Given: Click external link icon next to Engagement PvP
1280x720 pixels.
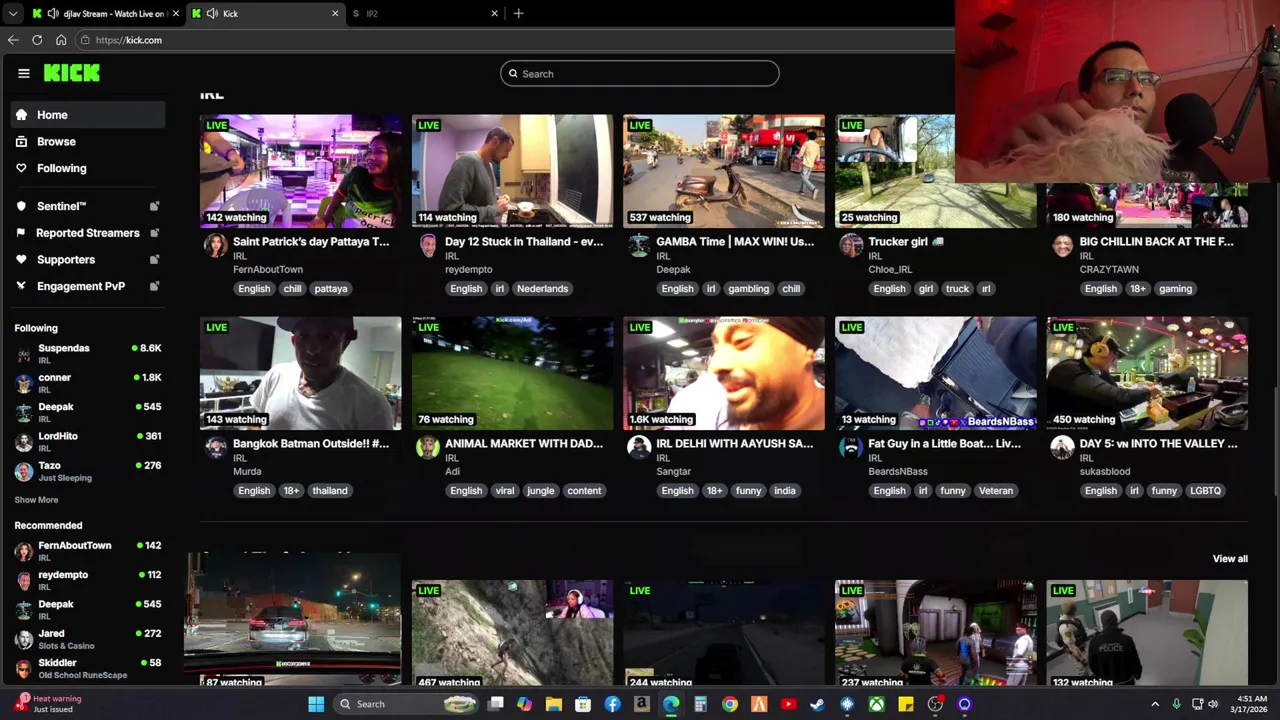Looking at the screenshot, I should (x=154, y=286).
